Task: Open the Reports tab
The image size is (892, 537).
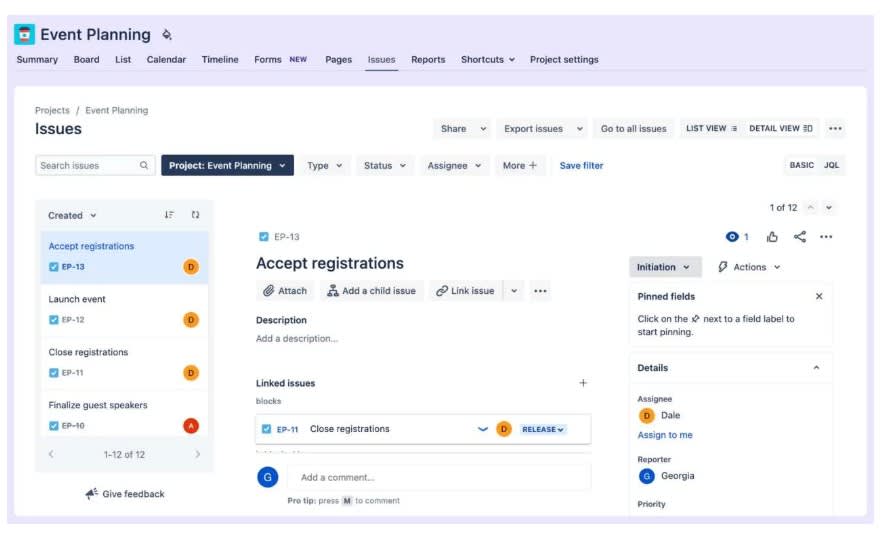Action: [428, 60]
